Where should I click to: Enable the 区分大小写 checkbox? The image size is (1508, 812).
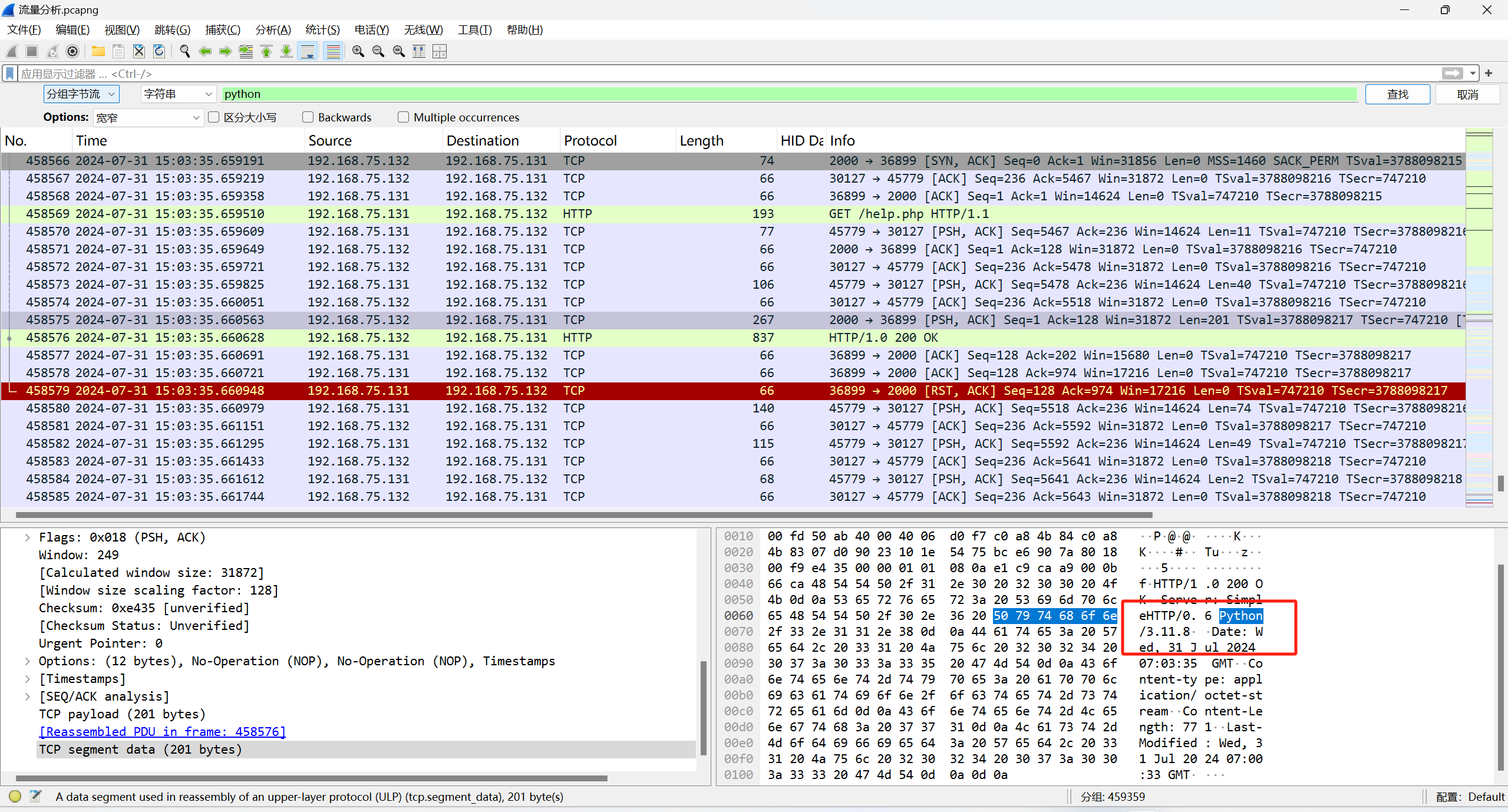[215, 117]
